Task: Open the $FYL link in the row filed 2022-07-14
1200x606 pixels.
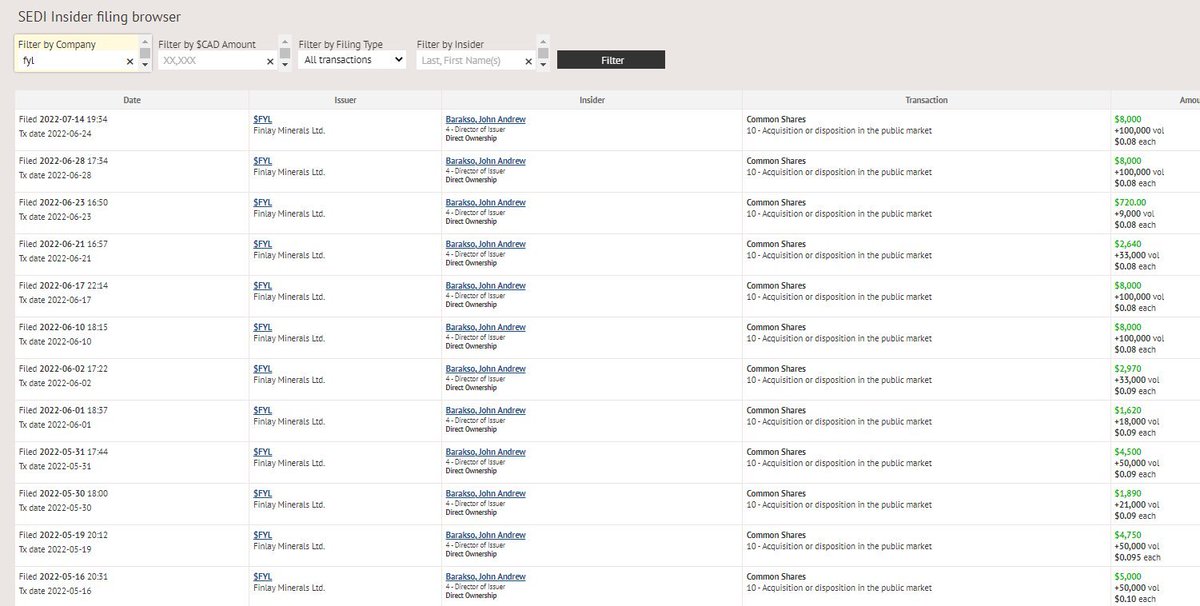Action: 263,119
